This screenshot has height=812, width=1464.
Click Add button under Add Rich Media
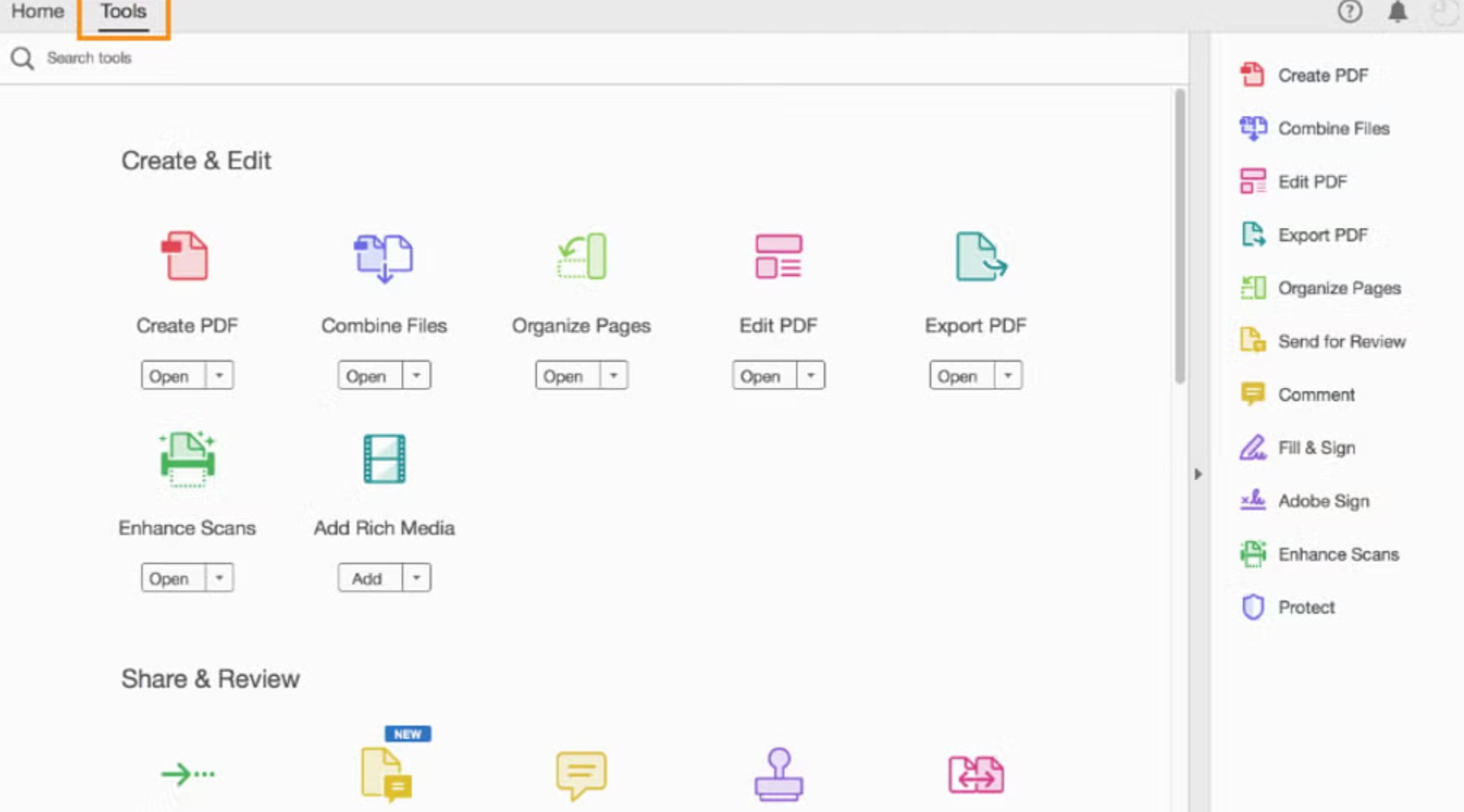click(x=370, y=578)
